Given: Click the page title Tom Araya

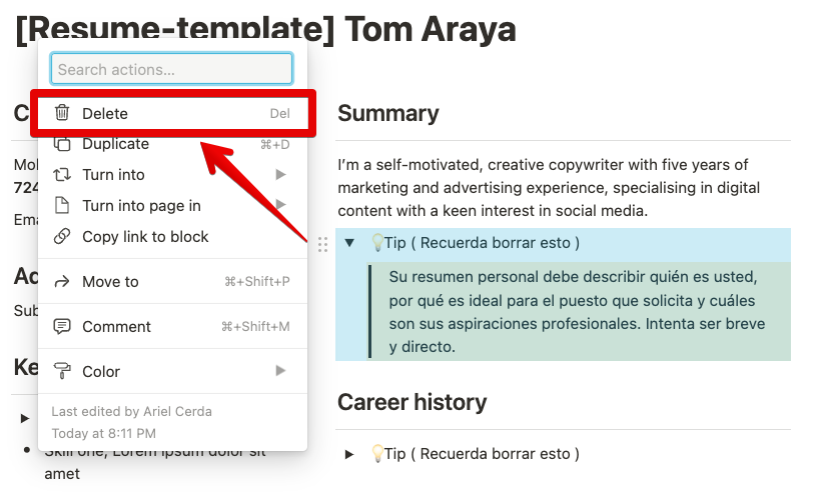Looking at the screenshot, I should click(430, 29).
